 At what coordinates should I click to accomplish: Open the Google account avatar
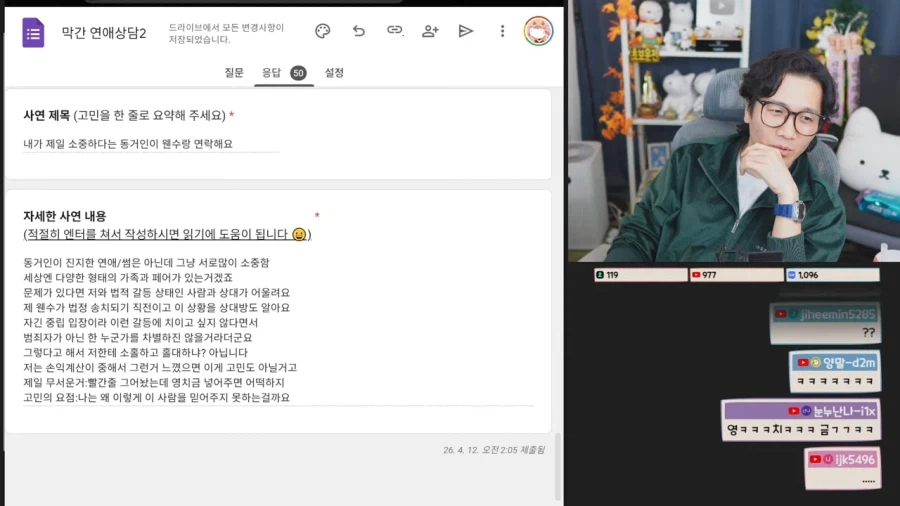(x=538, y=31)
